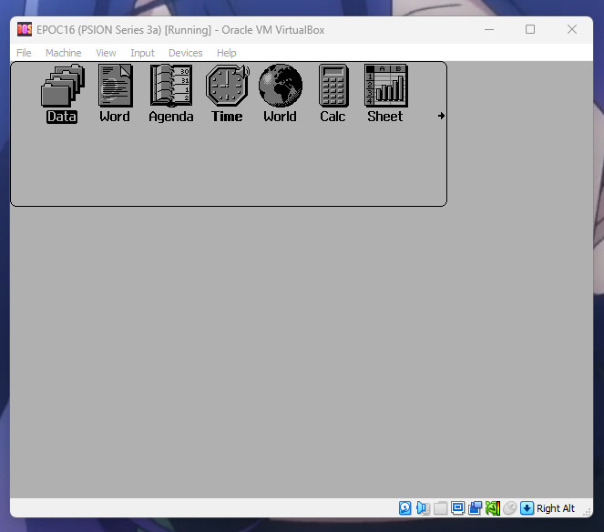Click the hard disk activity status icon
Image resolution: width=604 pixels, height=532 pixels.
[x=405, y=508]
